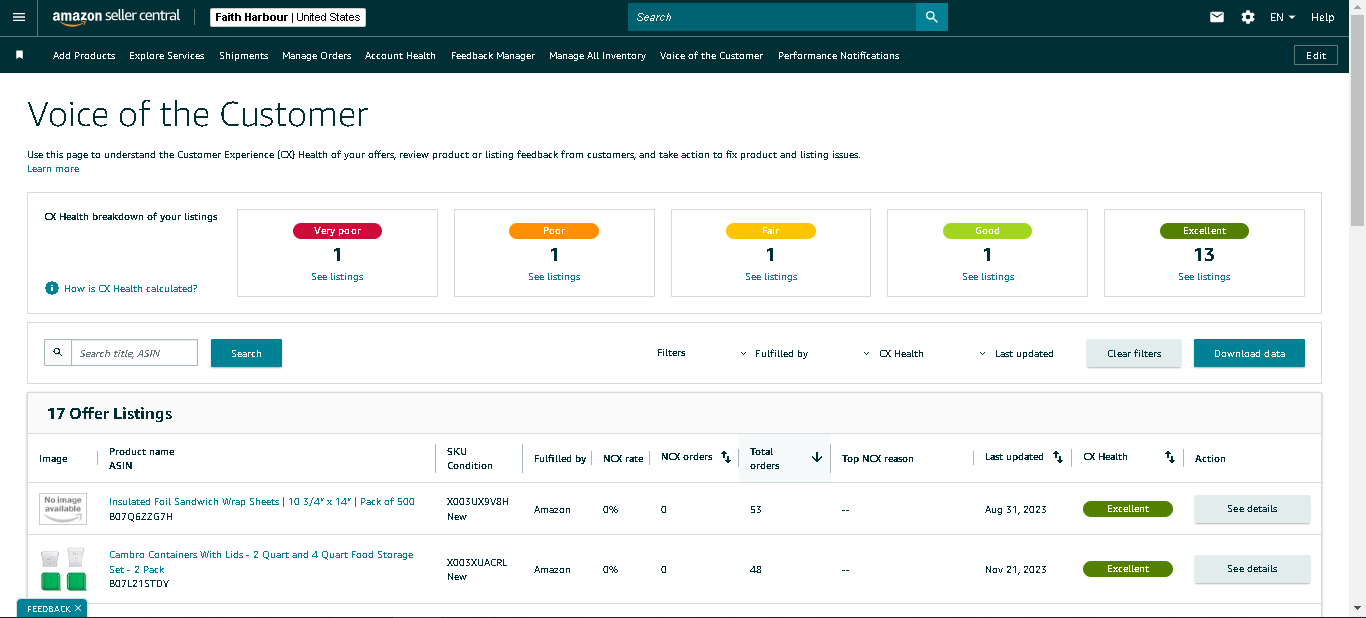Viewport: 1366px width, 618px height.
Task: Open the settings gear icon
Action: click(1248, 17)
